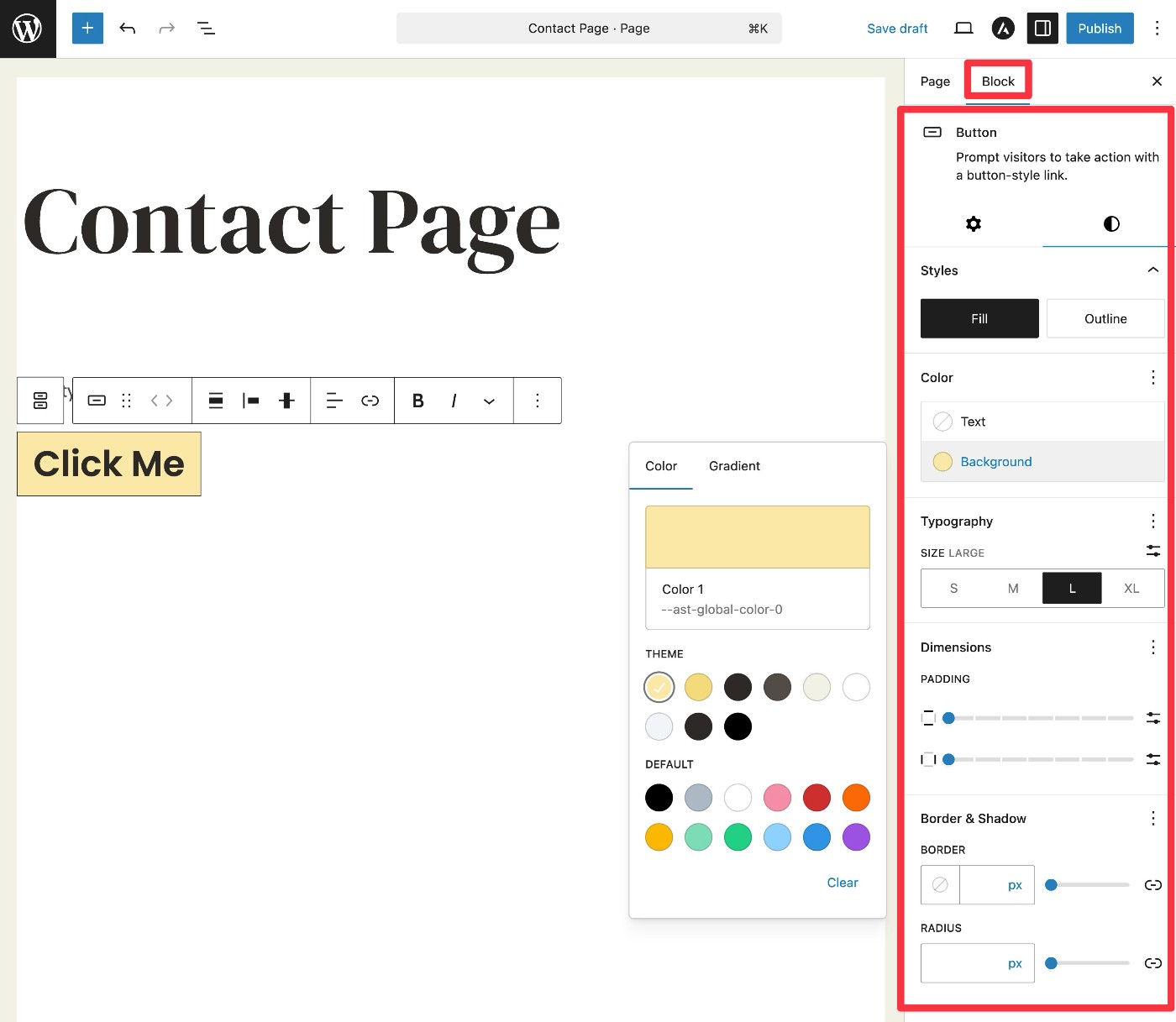Click the border radius input field
The height and width of the screenshot is (1022, 1176).
tap(962, 963)
